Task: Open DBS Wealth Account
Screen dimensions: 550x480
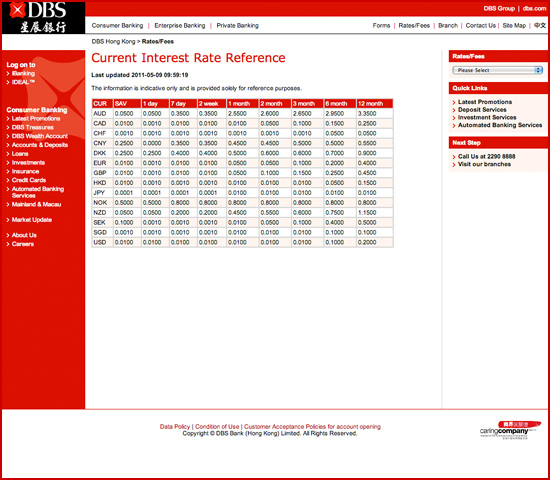Action: click(40, 136)
